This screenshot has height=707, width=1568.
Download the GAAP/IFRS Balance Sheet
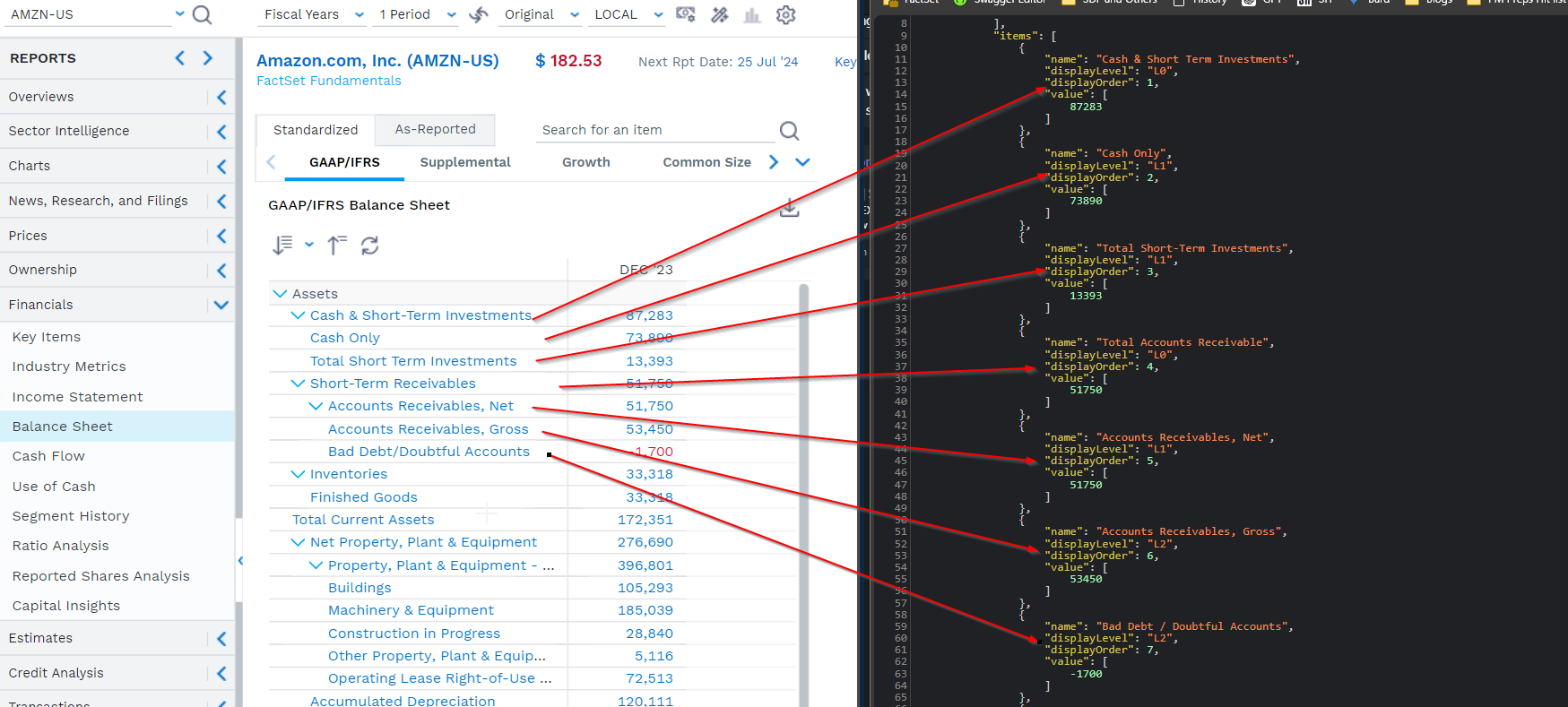point(789,208)
